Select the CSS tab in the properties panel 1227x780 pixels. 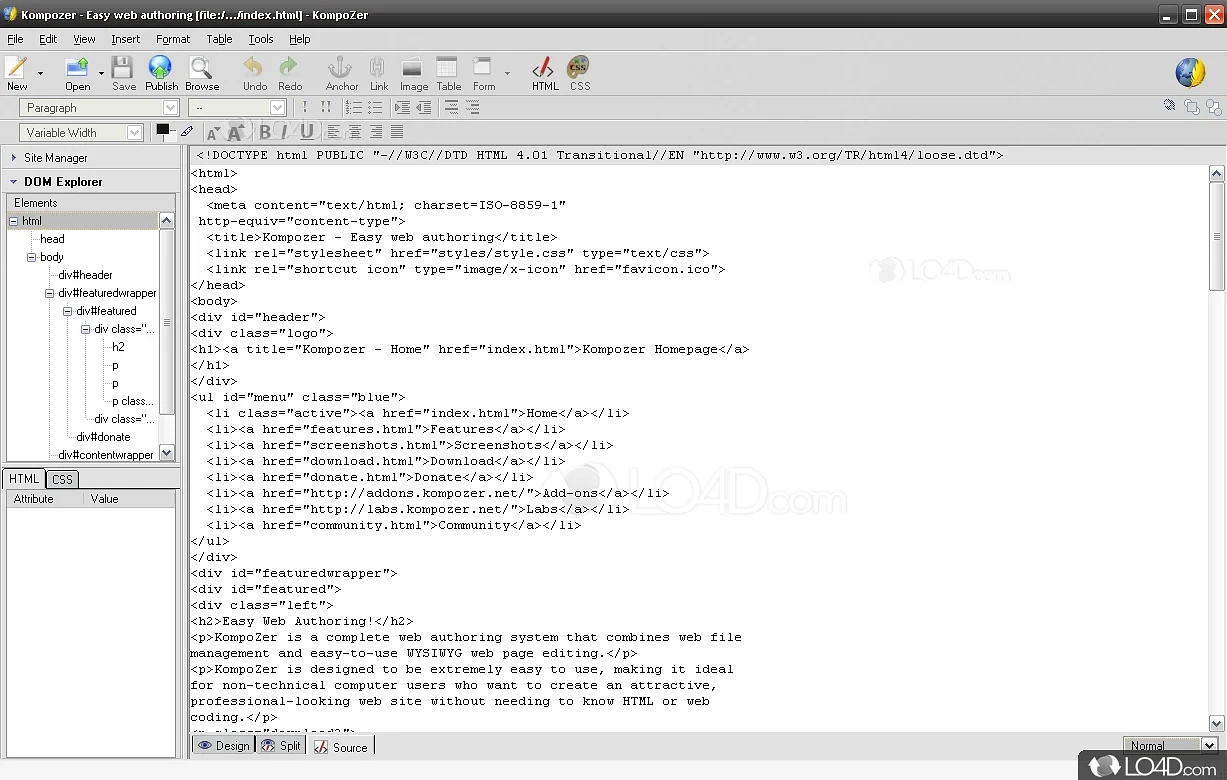(63, 479)
